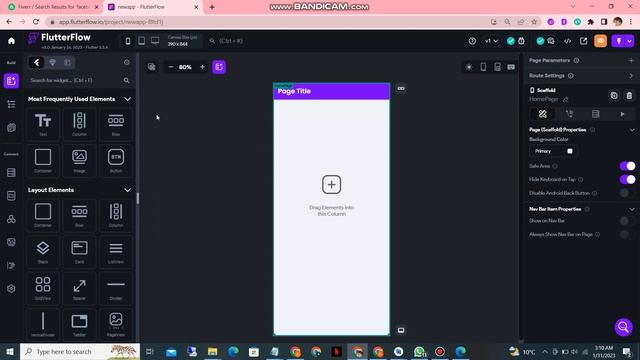Open the v1 version dropdown
Viewport: 640px width, 360px height.
point(491,41)
